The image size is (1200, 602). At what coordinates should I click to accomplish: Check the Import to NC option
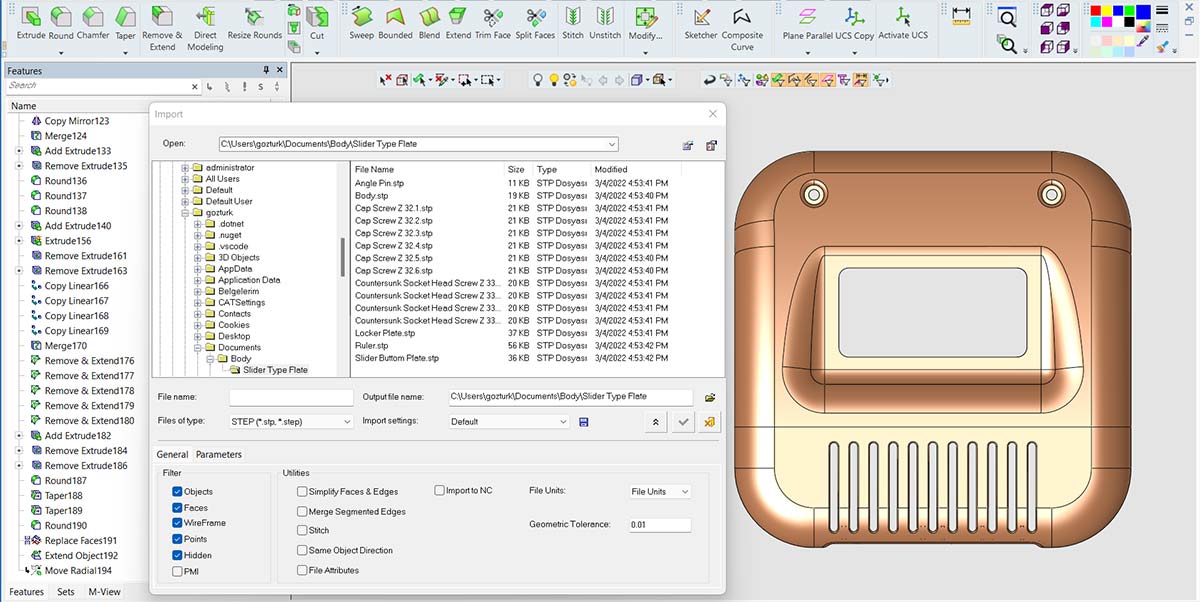click(439, 491)
